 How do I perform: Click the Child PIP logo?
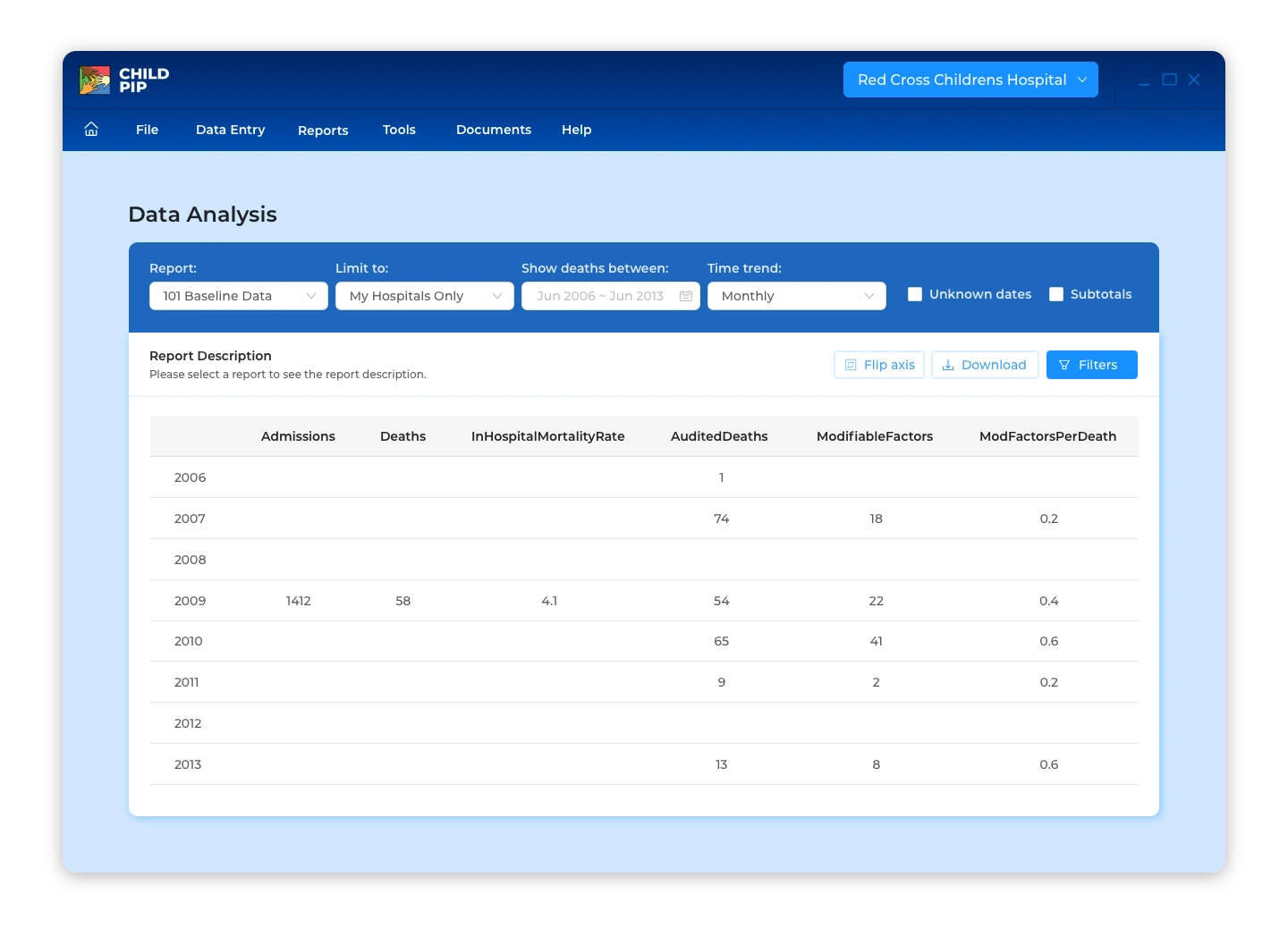(124, 80)
